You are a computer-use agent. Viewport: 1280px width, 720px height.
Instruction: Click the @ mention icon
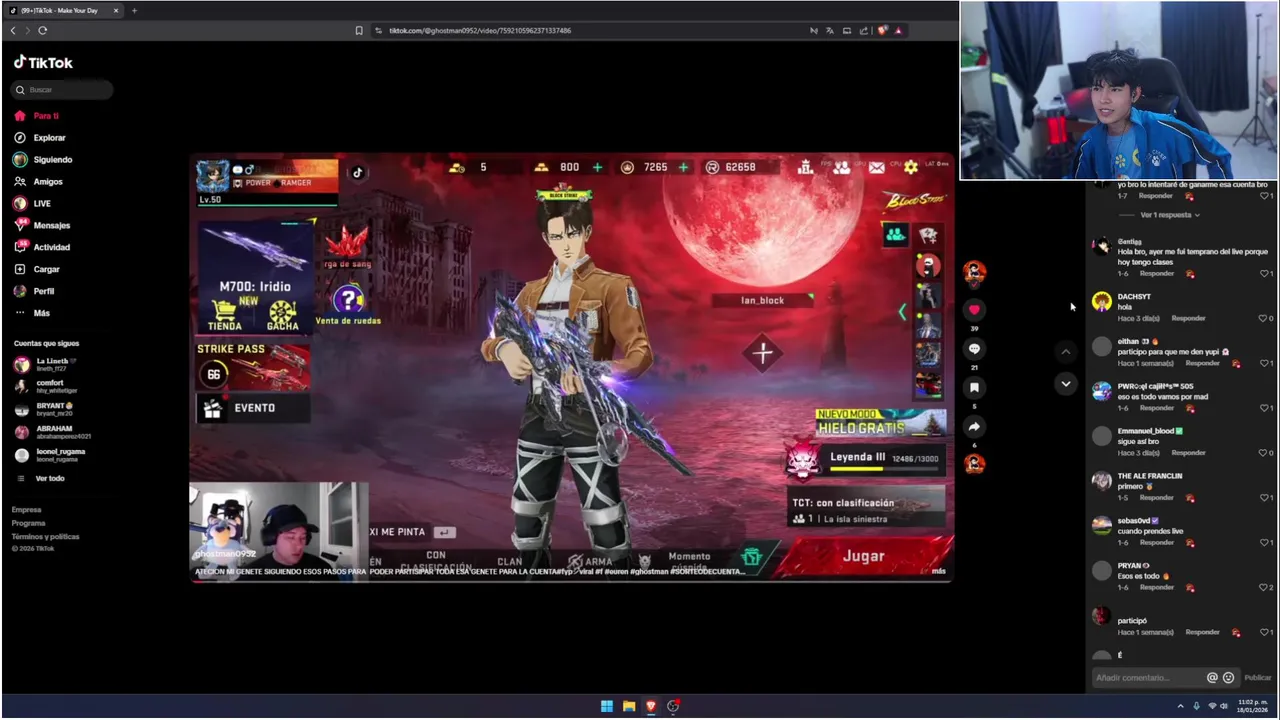(x=1212, y=678)
